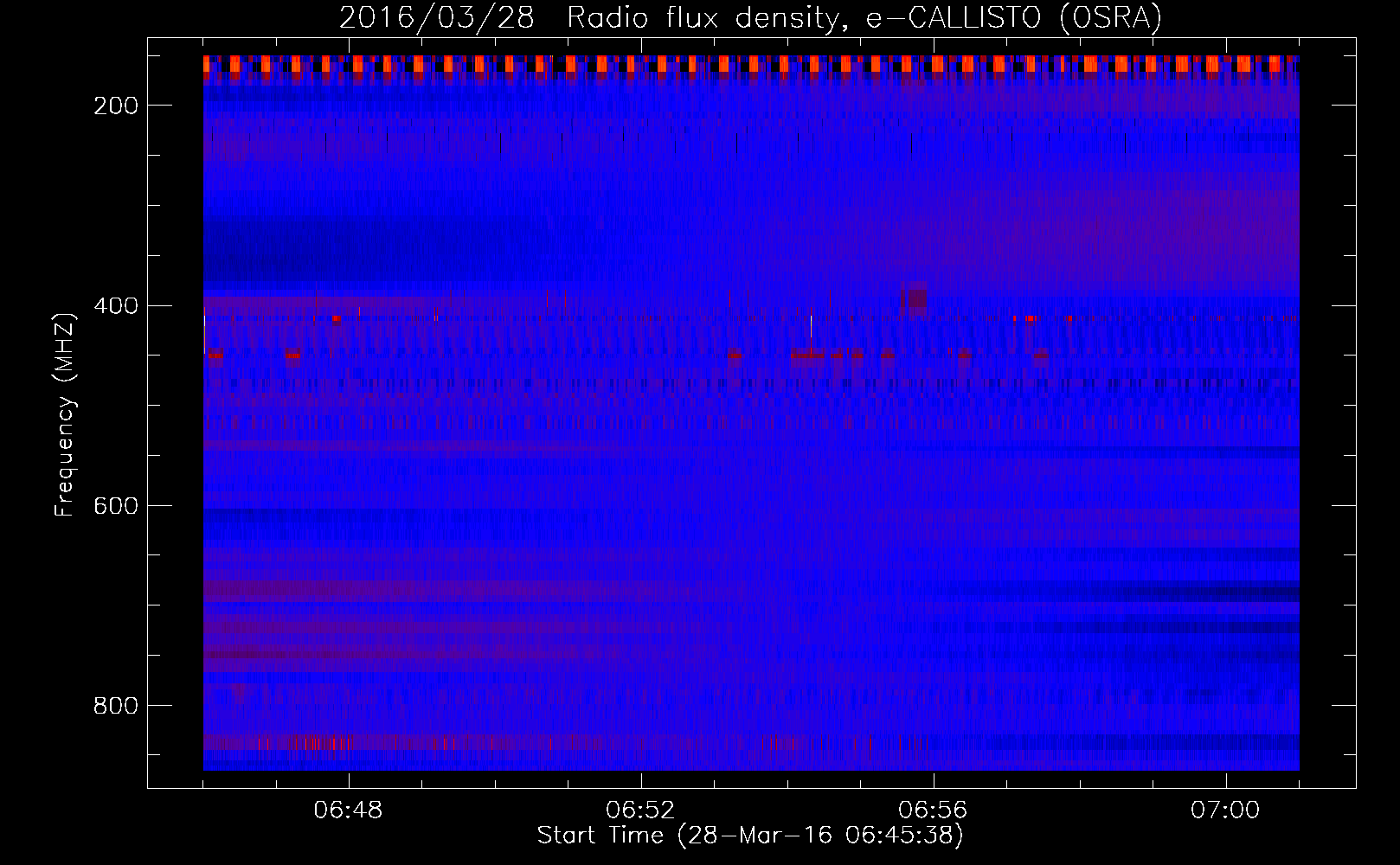Click the 06:56 time tick label
1400x865 pixels.
pyautogui.click(x=934, y=811)
